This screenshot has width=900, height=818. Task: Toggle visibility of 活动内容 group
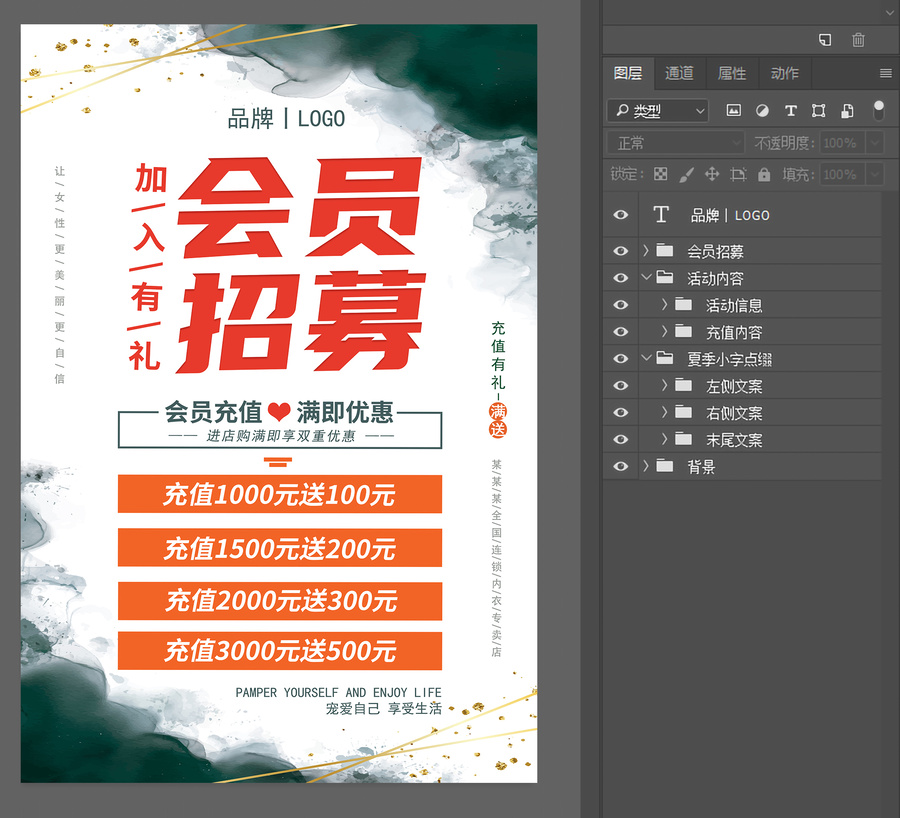(620, 278)
